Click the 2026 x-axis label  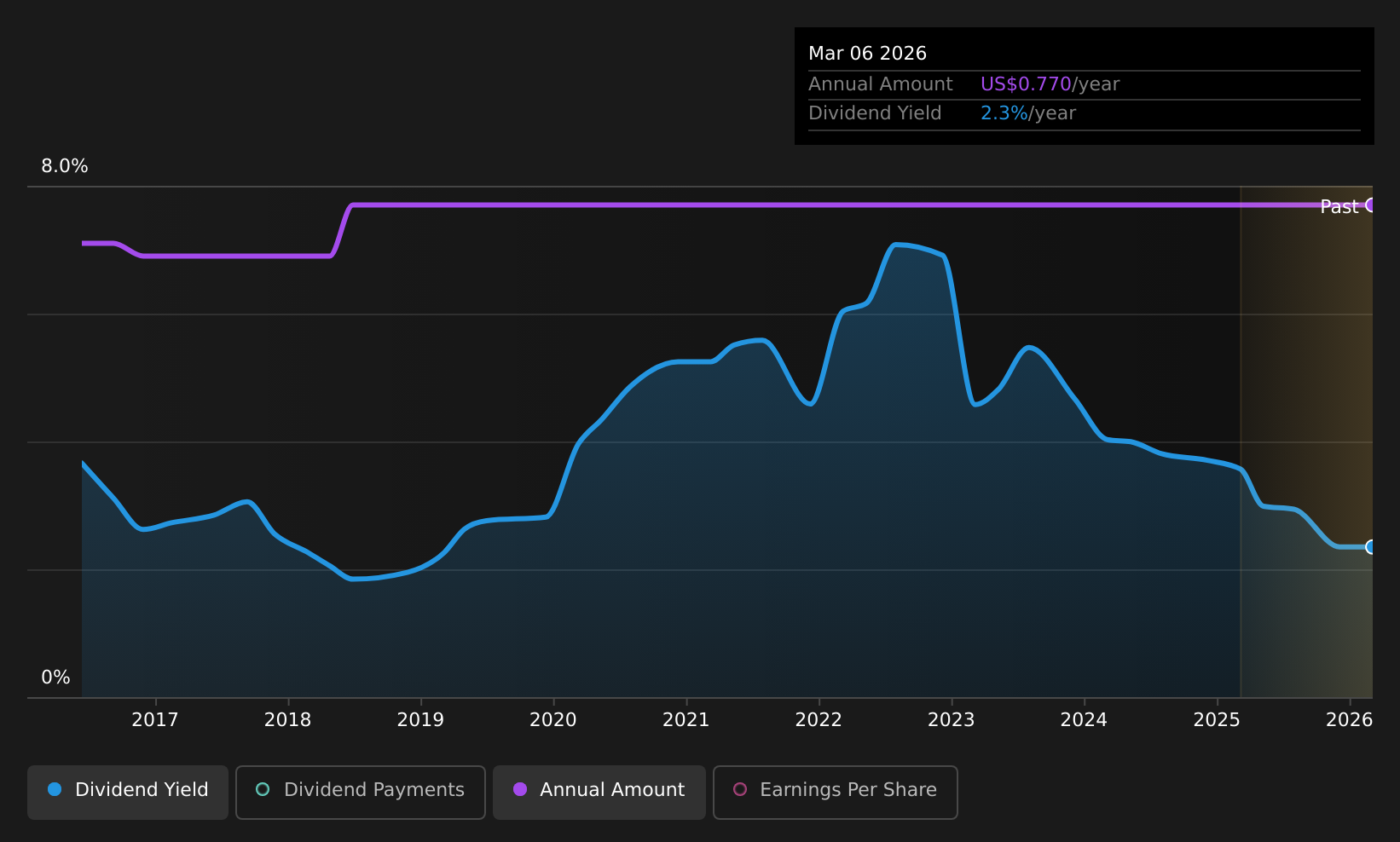[1350, 720]
